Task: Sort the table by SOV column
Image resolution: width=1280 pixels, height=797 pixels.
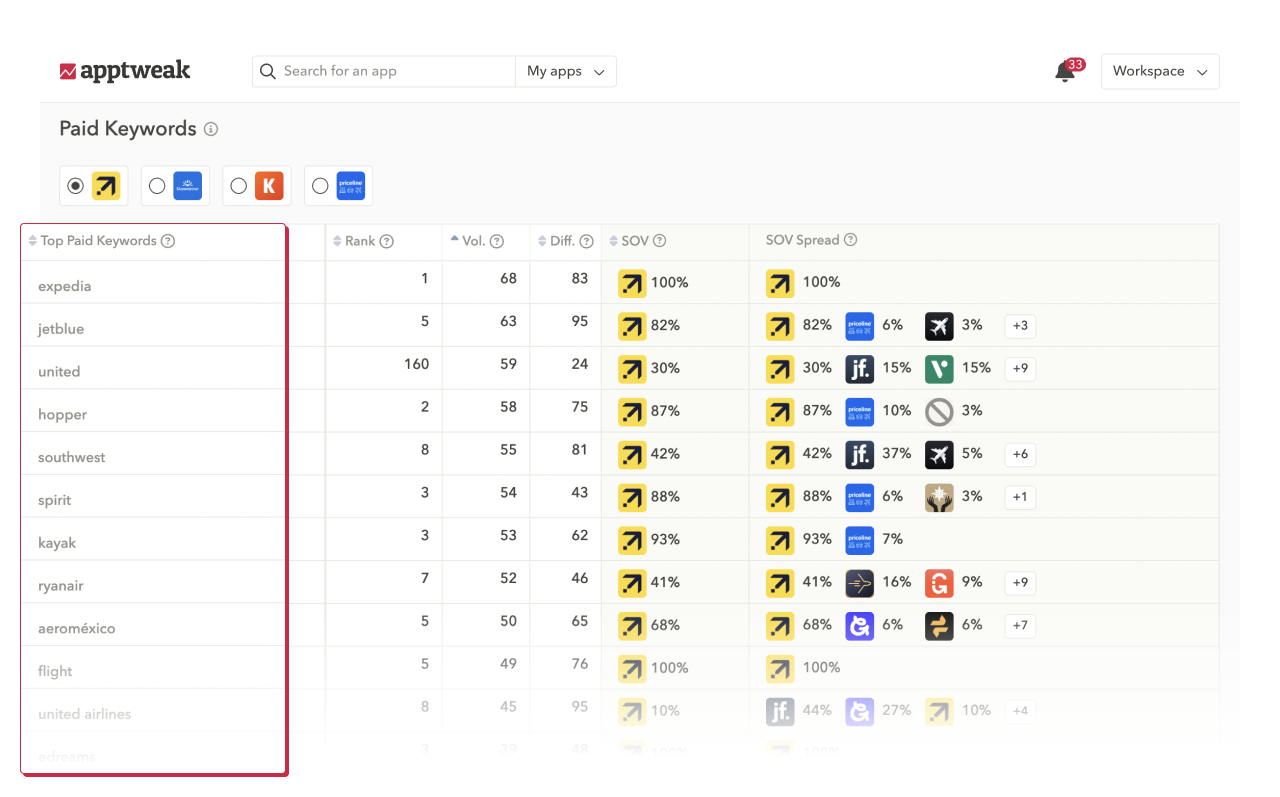Action: pyautogui.click(x=614, y=242)
